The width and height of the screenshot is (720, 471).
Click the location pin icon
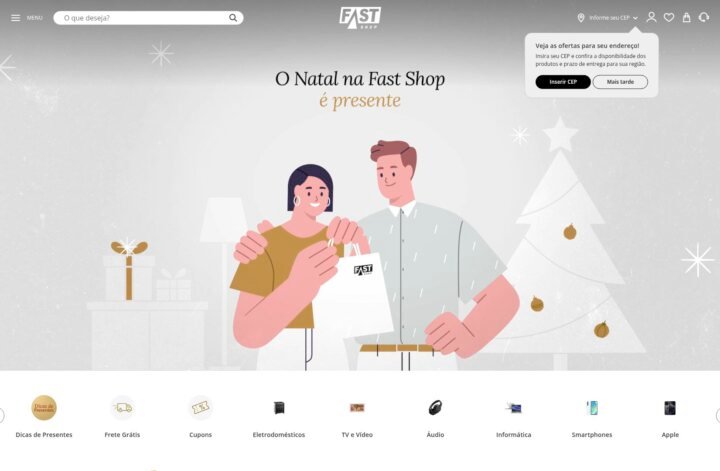pos(581,18)
